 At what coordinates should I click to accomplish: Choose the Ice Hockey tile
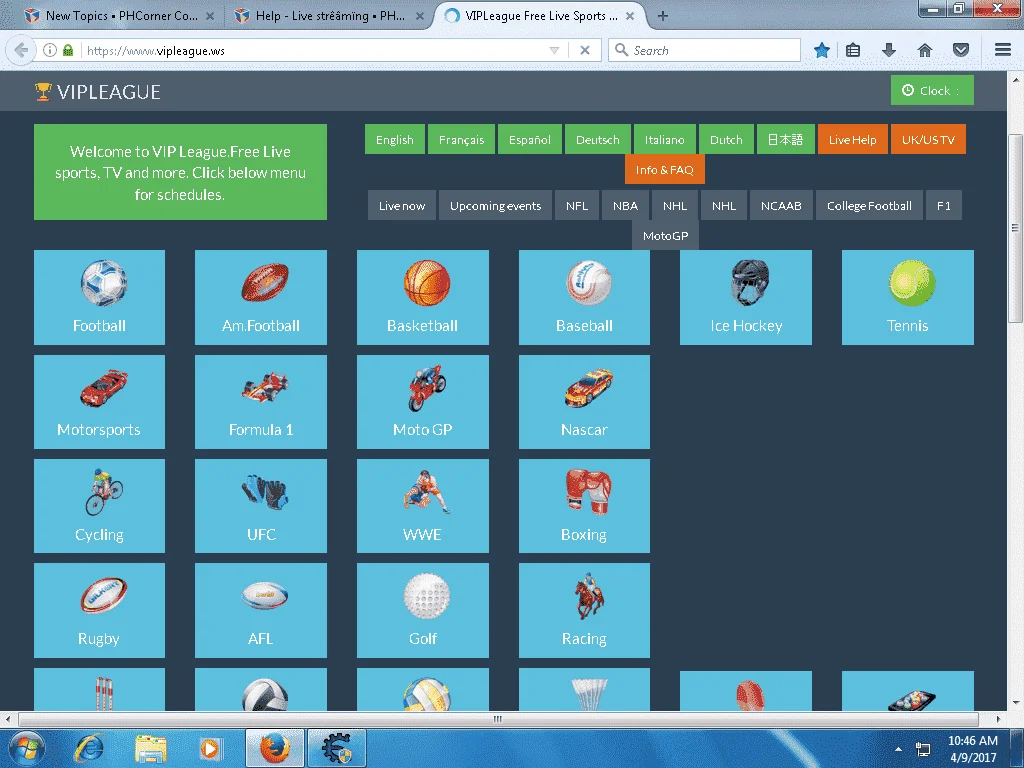click(746, 297)
